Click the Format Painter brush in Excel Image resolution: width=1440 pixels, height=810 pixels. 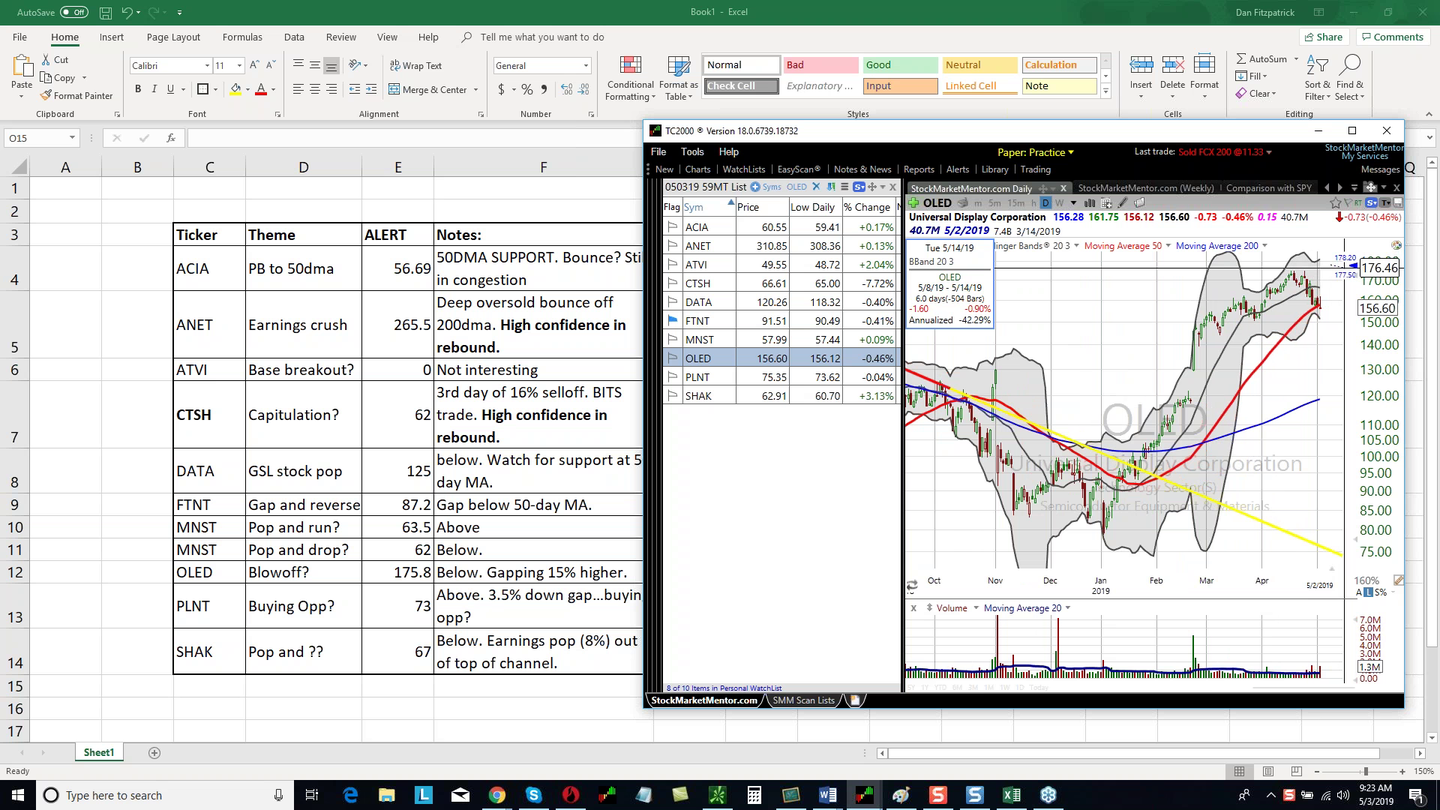point(46,96)
